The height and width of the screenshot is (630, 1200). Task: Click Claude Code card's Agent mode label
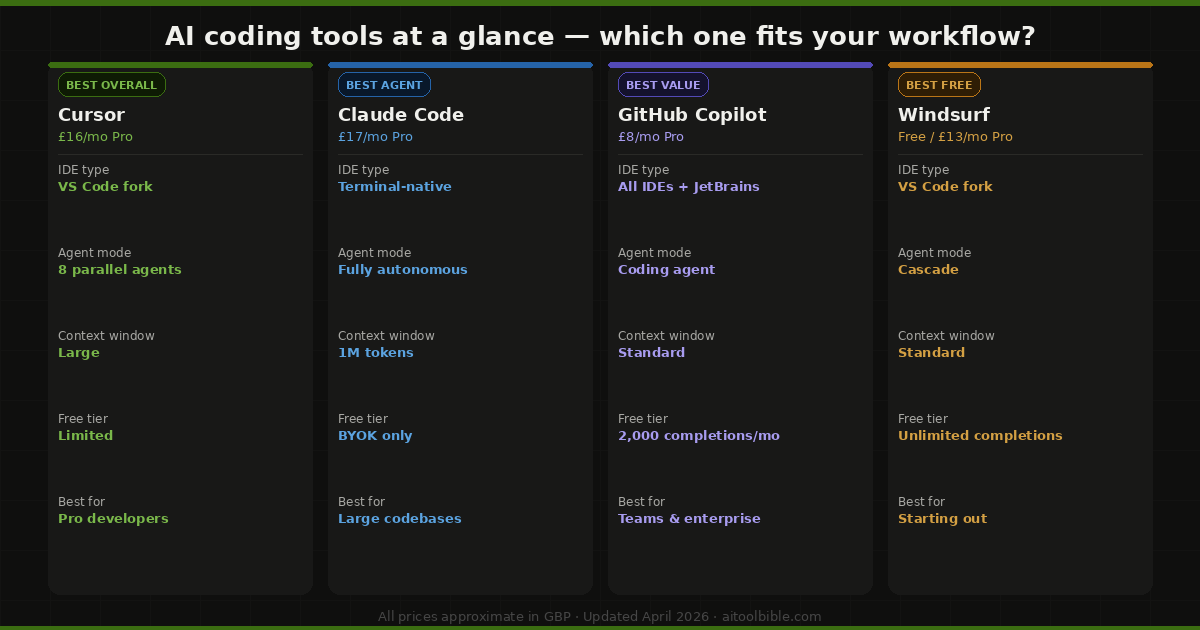[x=374, y=253]
